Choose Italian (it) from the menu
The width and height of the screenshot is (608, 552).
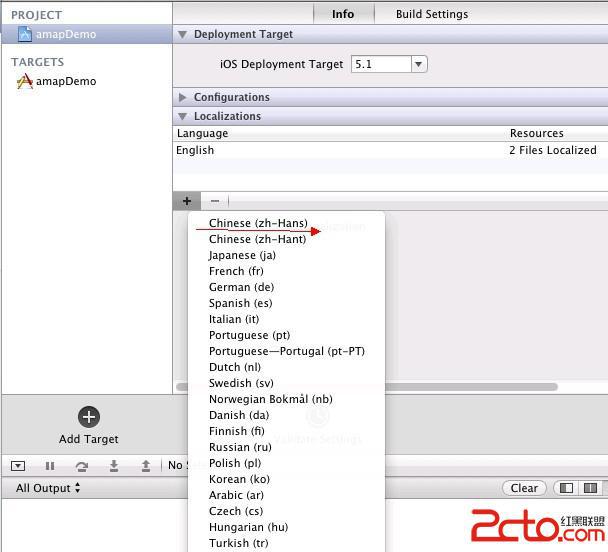pyautogui.click(x=286, y=319)
